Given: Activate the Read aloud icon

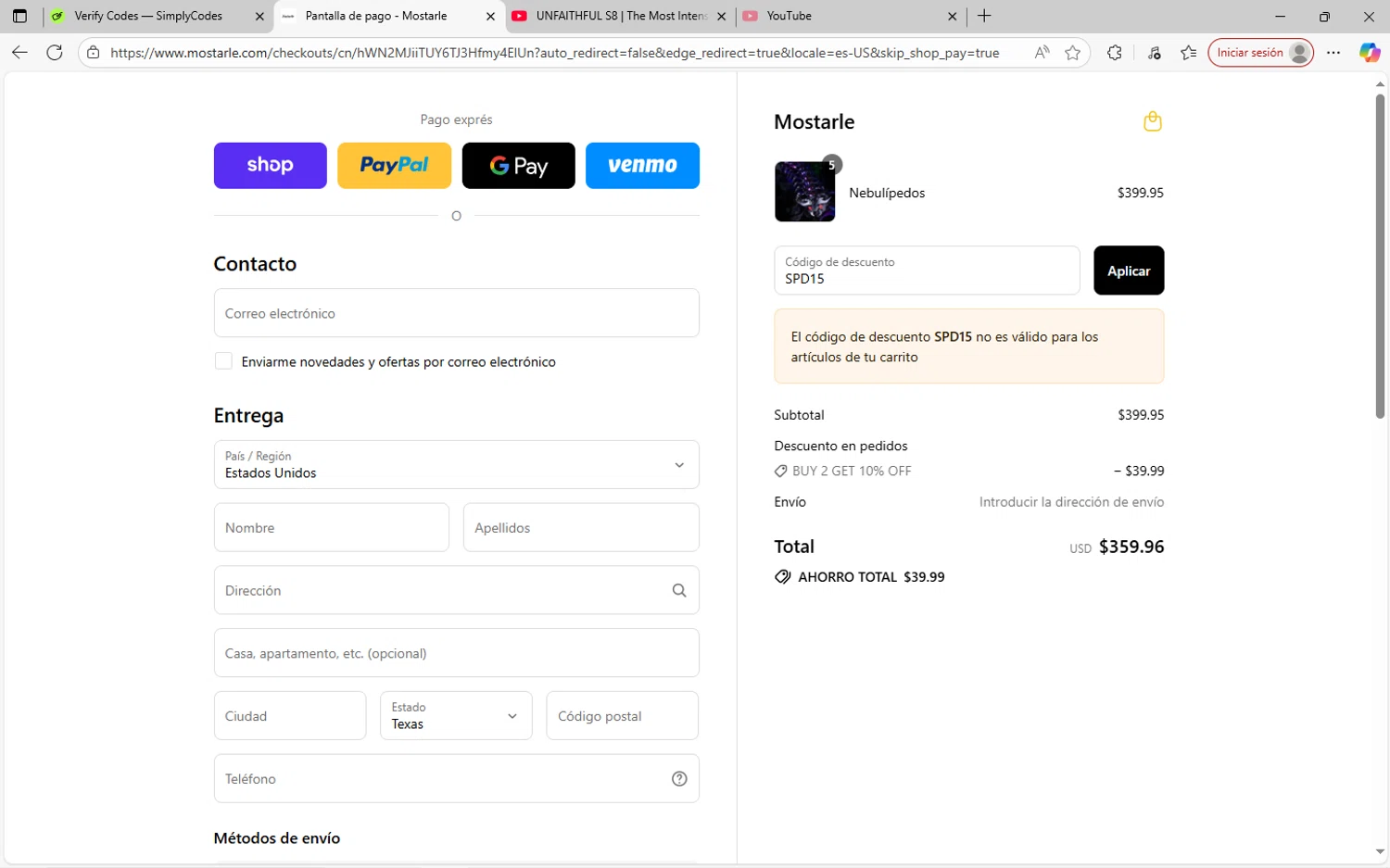Looking at the screenshot, I should pos(1042,53).
